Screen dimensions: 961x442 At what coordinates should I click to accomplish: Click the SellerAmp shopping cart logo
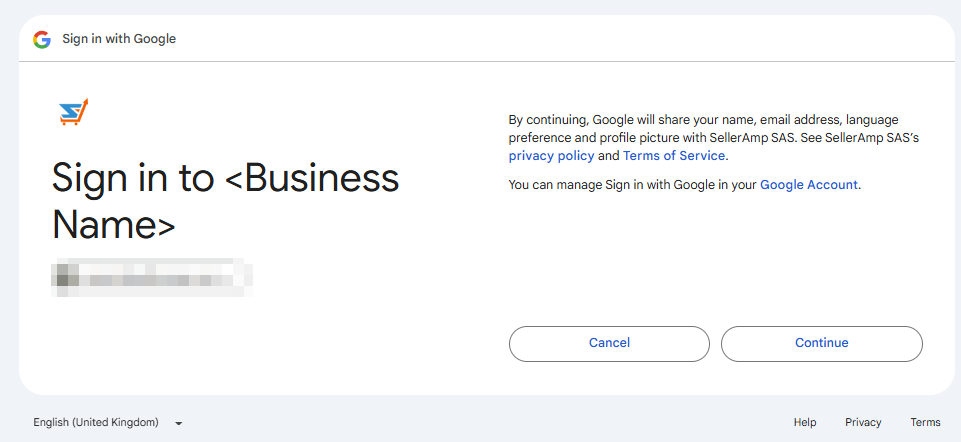[x=74, y=112]
